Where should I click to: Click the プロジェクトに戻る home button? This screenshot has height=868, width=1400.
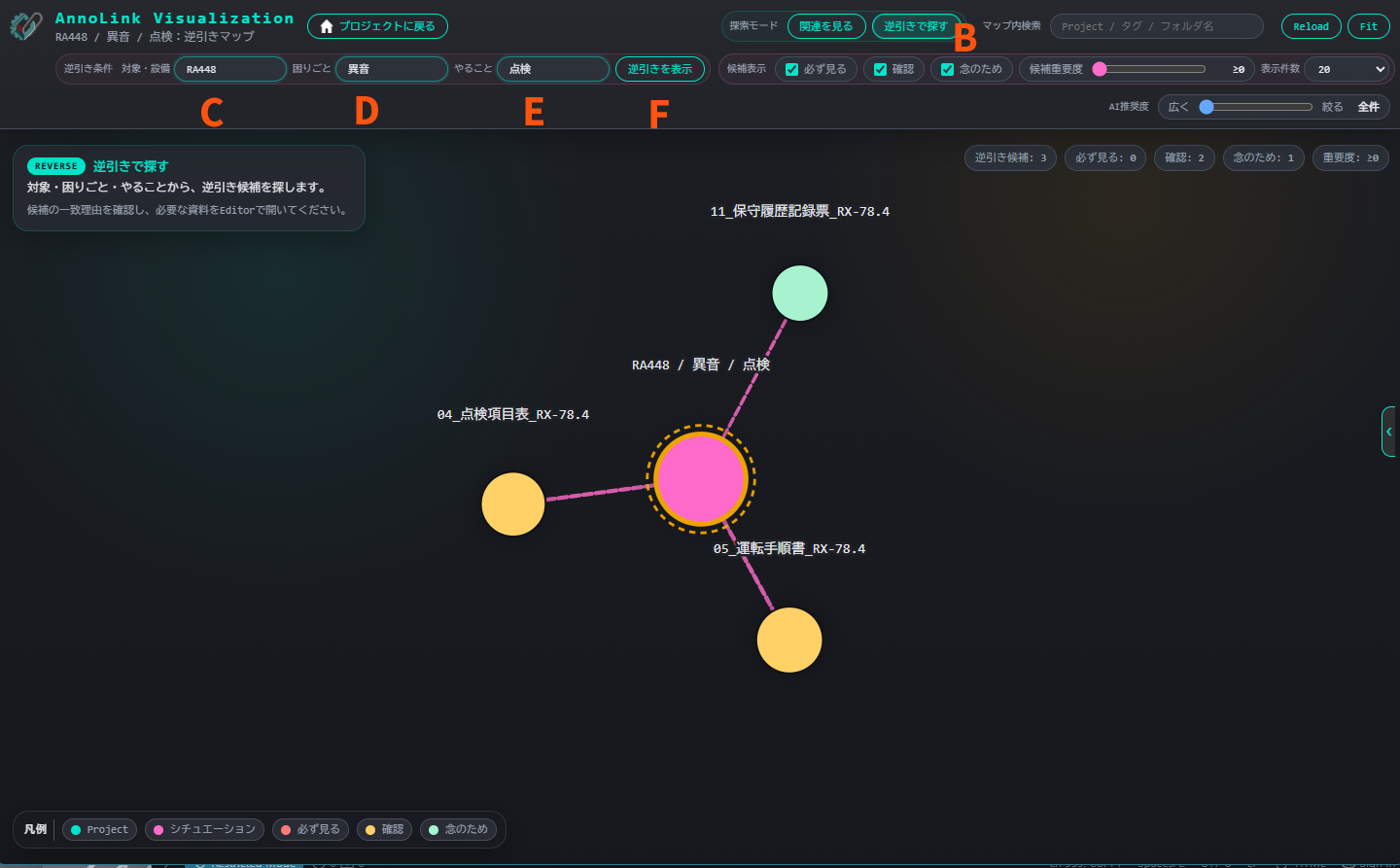pos(377,26)
